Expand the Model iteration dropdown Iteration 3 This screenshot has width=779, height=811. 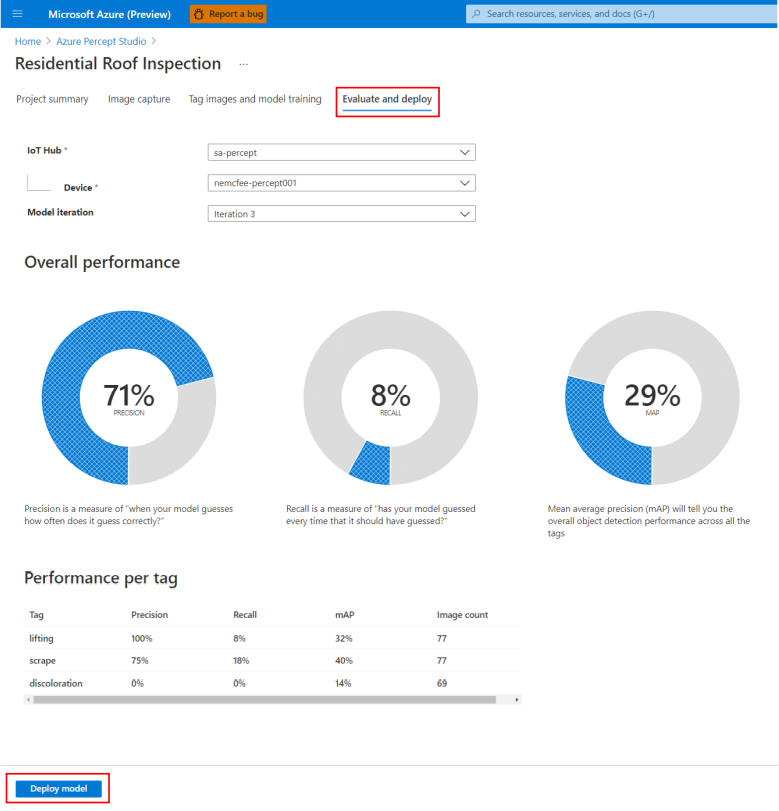341,214
